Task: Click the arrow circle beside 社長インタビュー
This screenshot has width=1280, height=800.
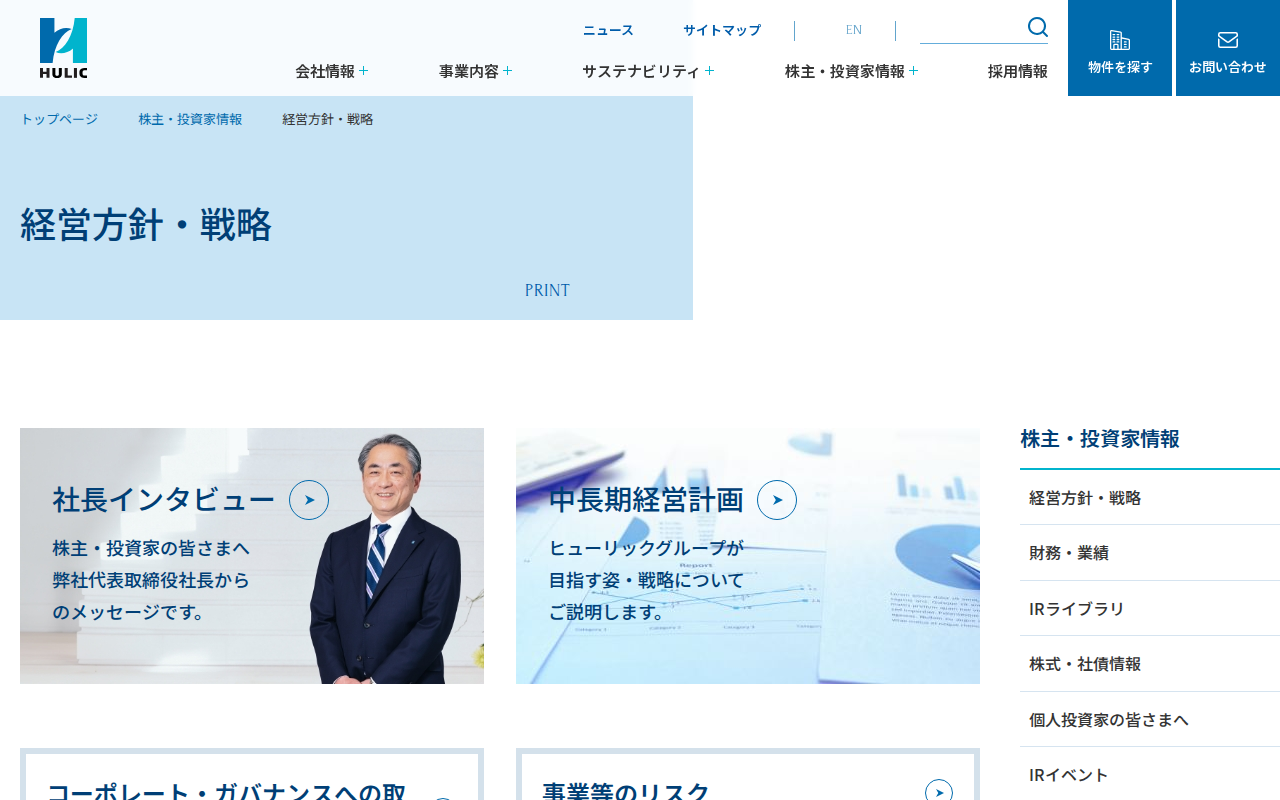Action: [x=309, y=500]
